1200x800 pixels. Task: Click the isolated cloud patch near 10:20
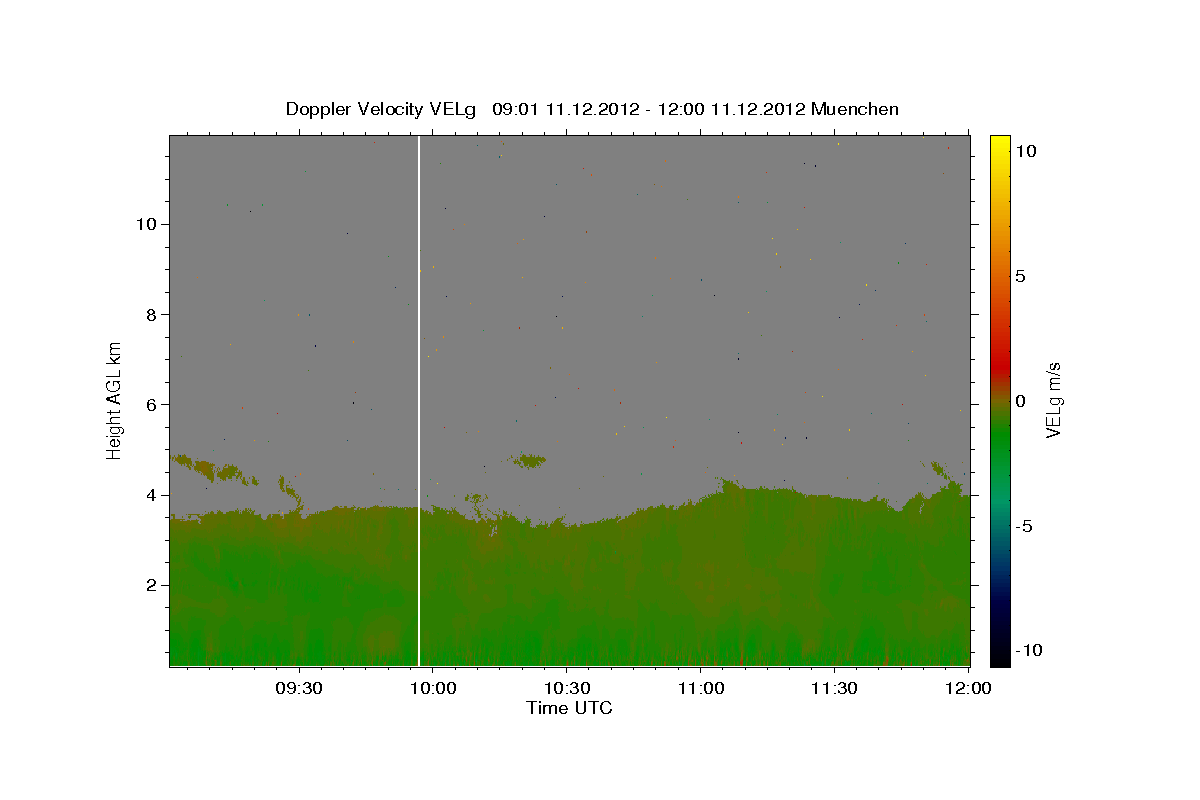coord(529,460)
